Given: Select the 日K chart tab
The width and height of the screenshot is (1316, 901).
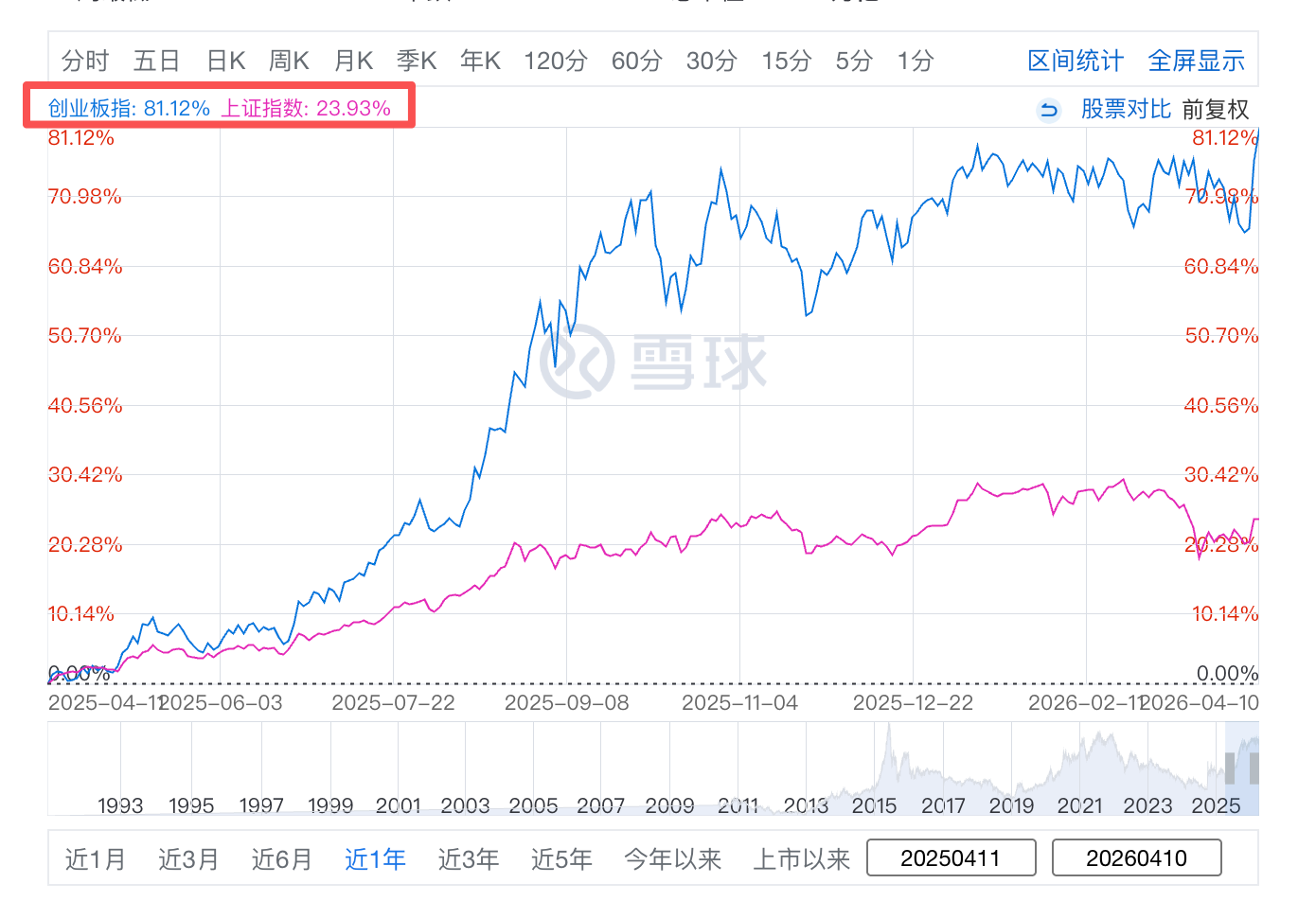Looking at the screenshot, I should (226, 62).
